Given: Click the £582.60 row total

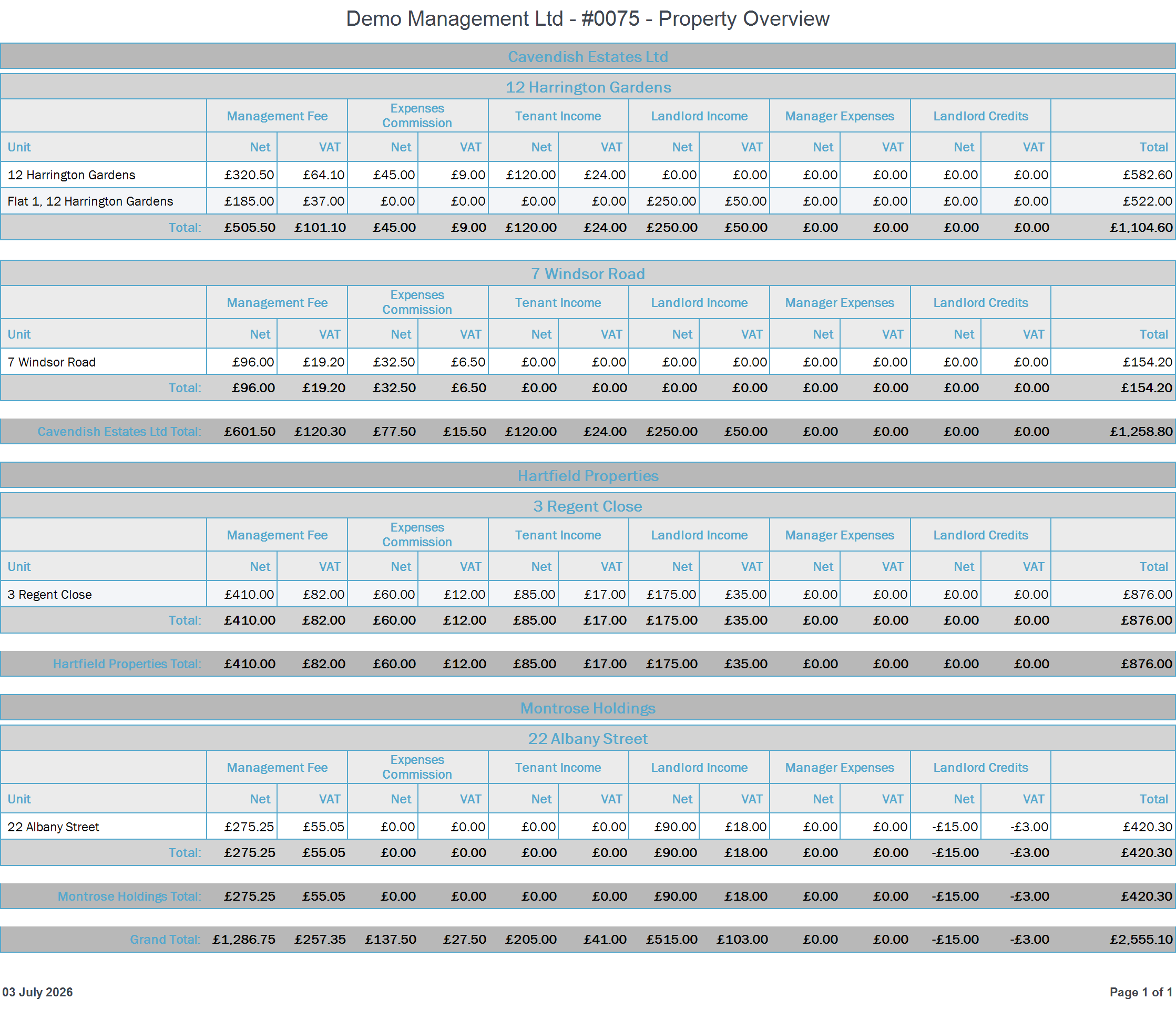Looking at the screenshot, I should pyautogui.click(x=1147, y=175).
